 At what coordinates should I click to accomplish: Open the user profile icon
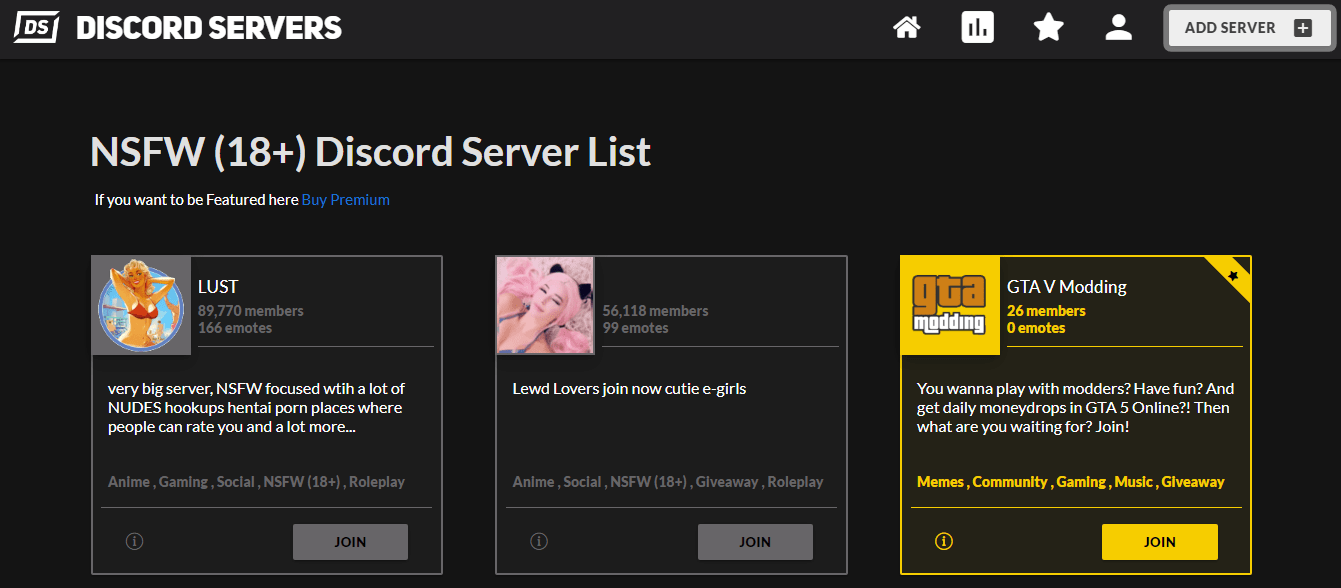click(x=1118, y=28)
